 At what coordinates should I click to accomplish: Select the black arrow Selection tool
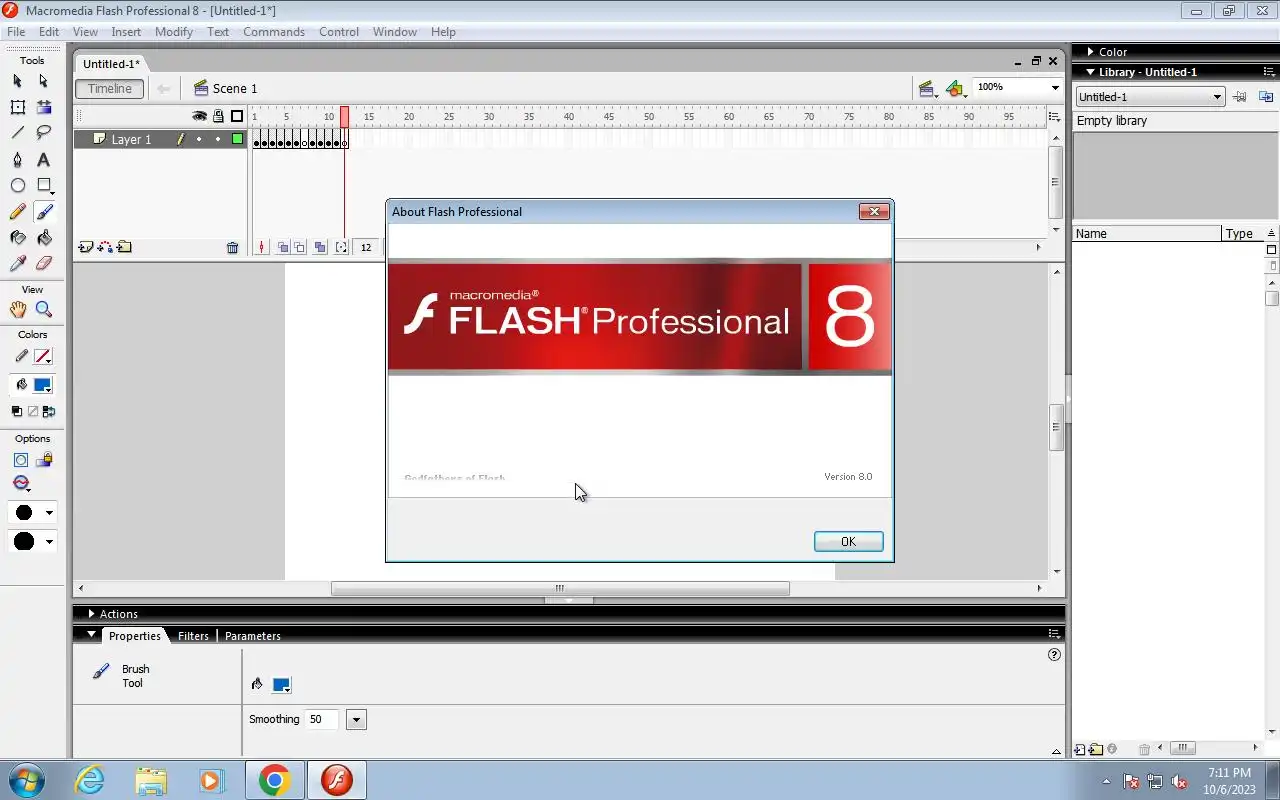click(18, 81)
